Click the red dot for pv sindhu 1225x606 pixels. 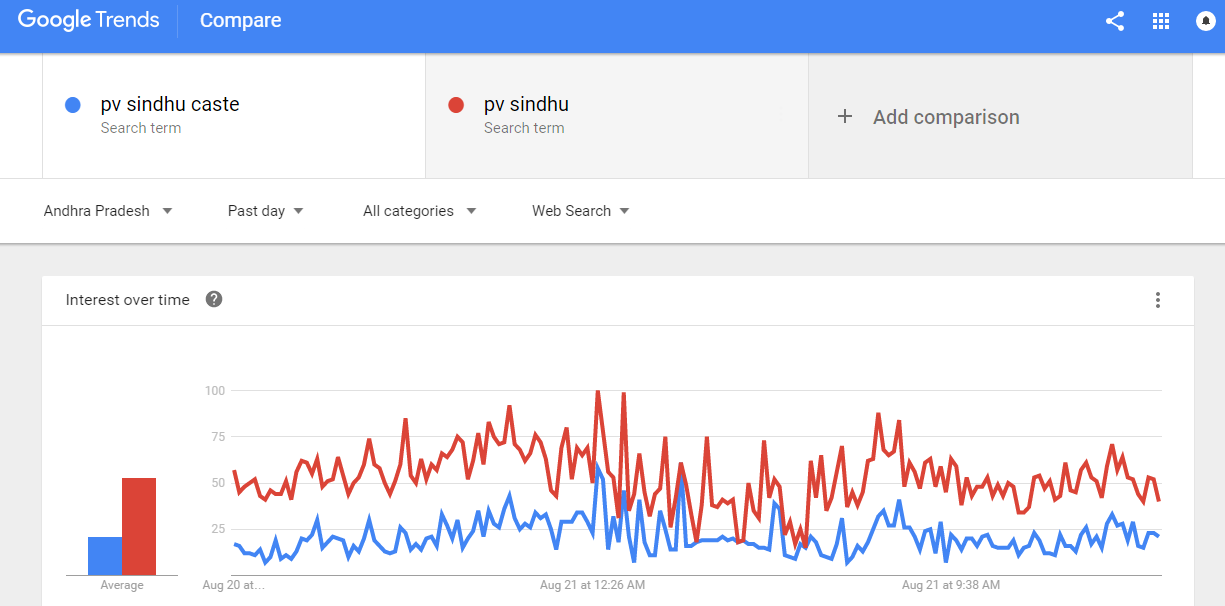pos(456,105)
